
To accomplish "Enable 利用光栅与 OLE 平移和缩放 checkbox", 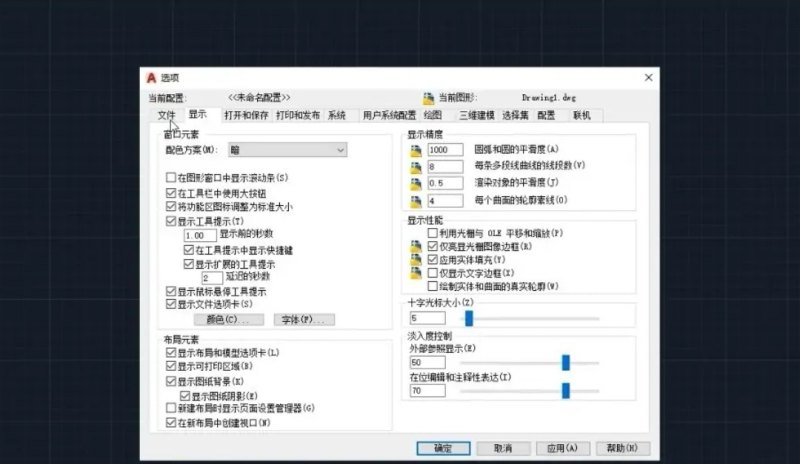I will [x=433, y=233].
